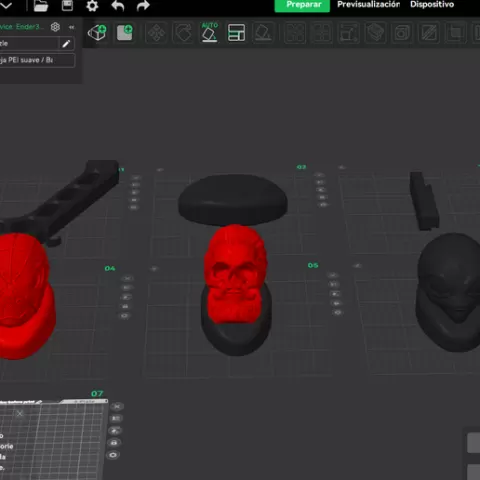Close the notification with the X on plate 07
The width and height of the screenshot is (480, 480).
pyautogui.click(x=20, y=414)
